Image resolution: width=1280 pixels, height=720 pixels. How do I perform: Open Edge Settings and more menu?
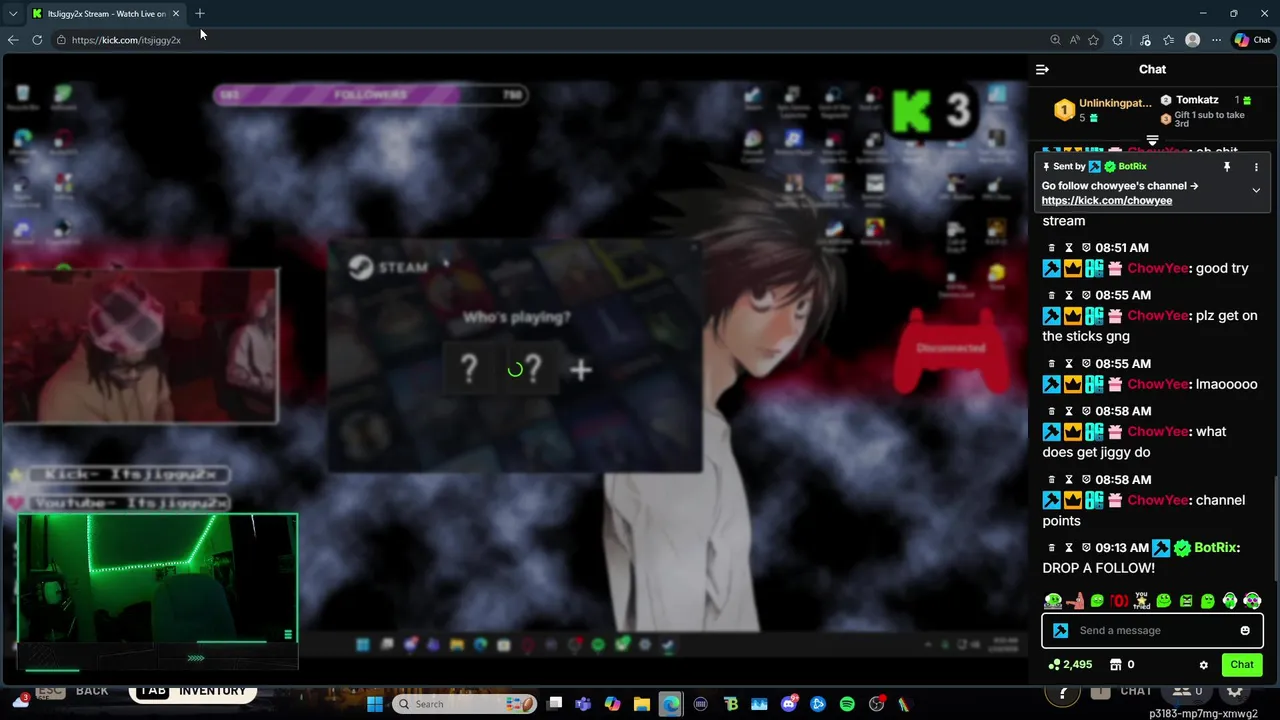pos(1216,40)
